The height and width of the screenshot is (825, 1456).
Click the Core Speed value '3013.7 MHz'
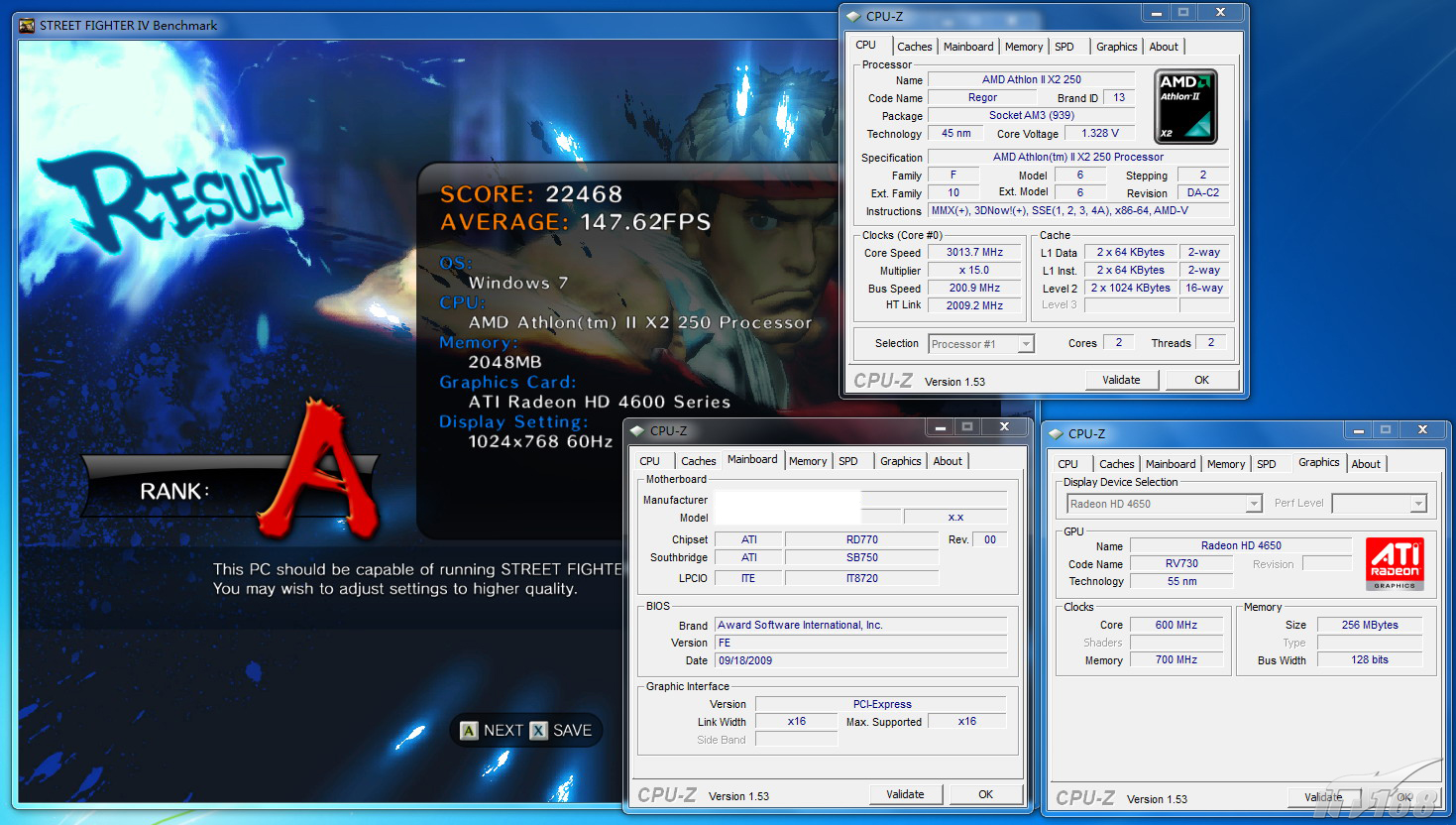point(974,252)
